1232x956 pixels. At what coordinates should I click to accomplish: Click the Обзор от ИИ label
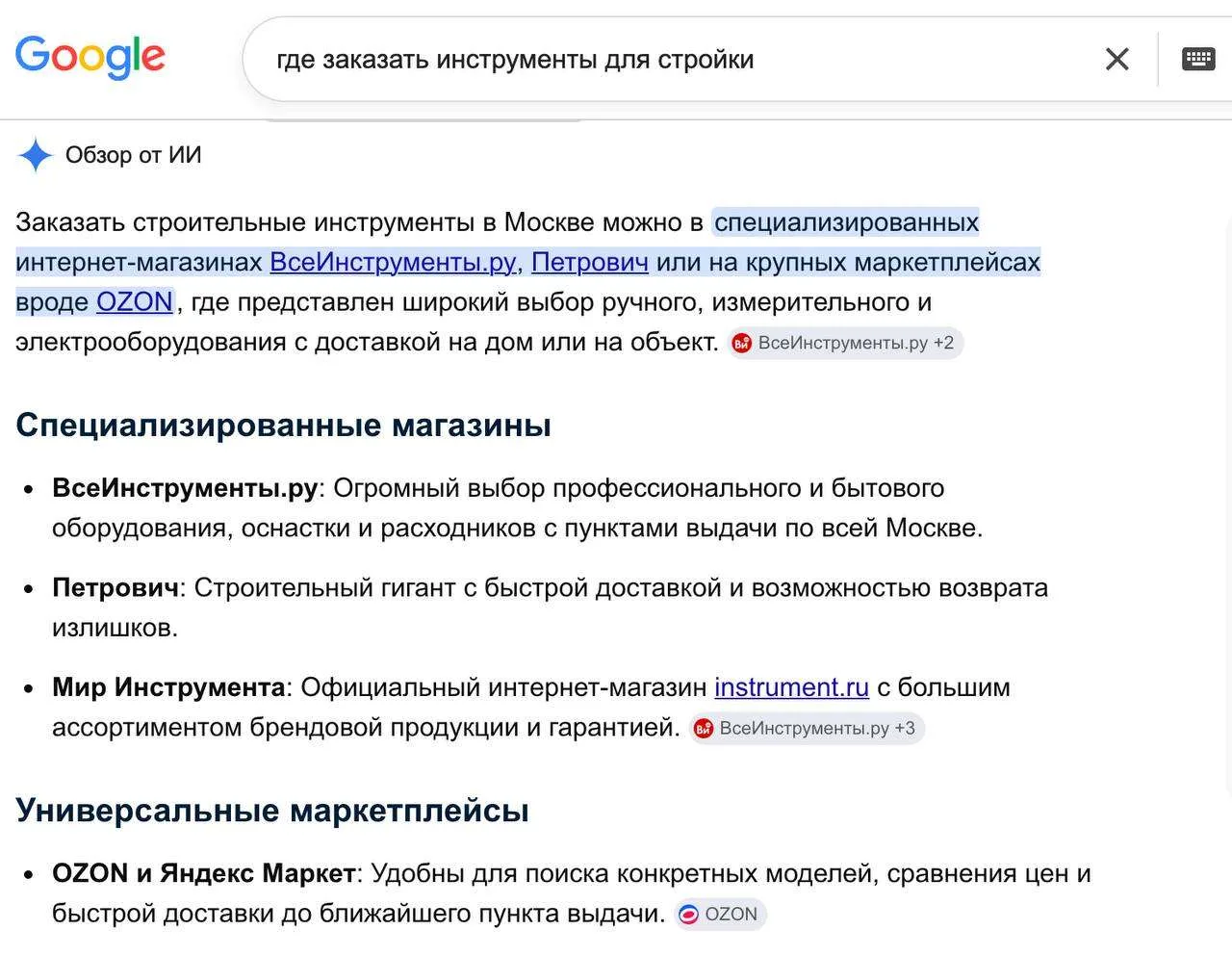click(133, 155)
